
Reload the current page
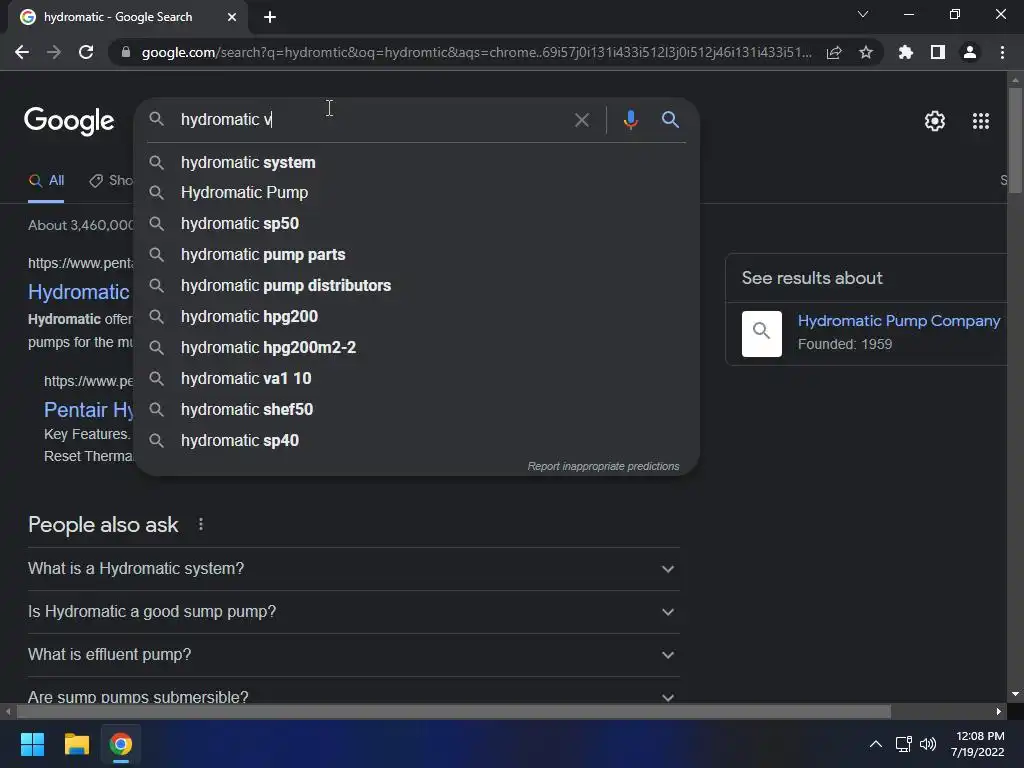[86, 52]
